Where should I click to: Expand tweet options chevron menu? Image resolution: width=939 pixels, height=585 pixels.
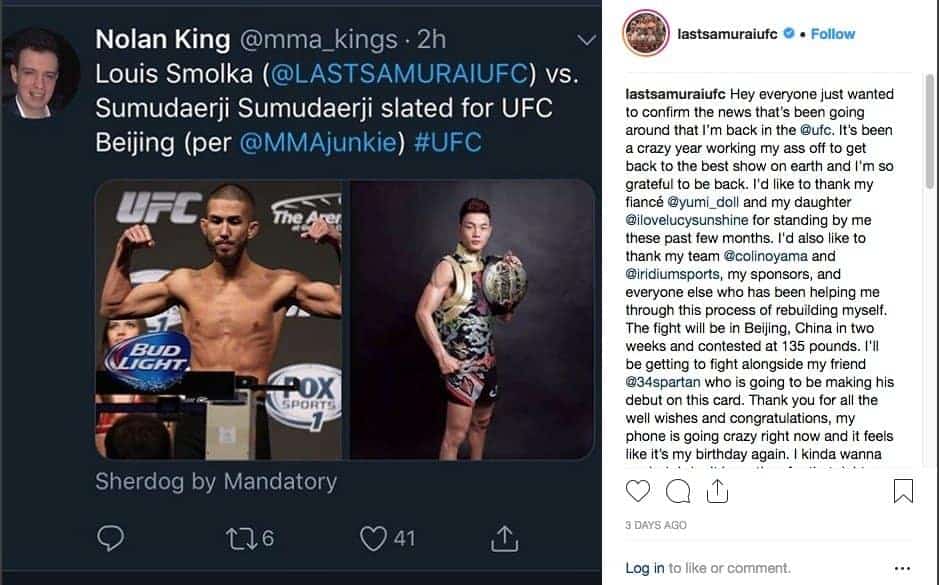(588, 41)
